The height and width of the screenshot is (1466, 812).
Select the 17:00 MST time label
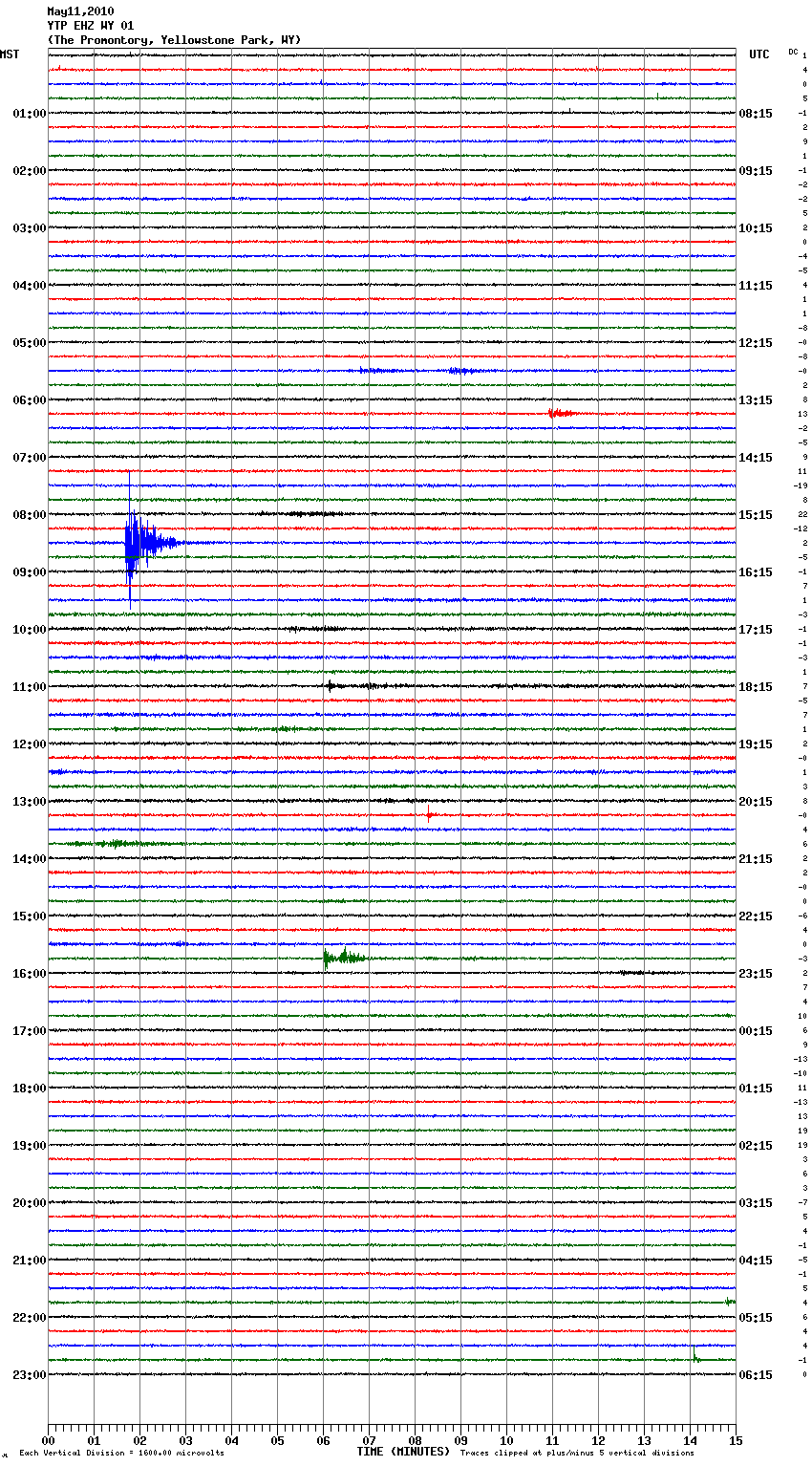click(x=29, y=1031)
